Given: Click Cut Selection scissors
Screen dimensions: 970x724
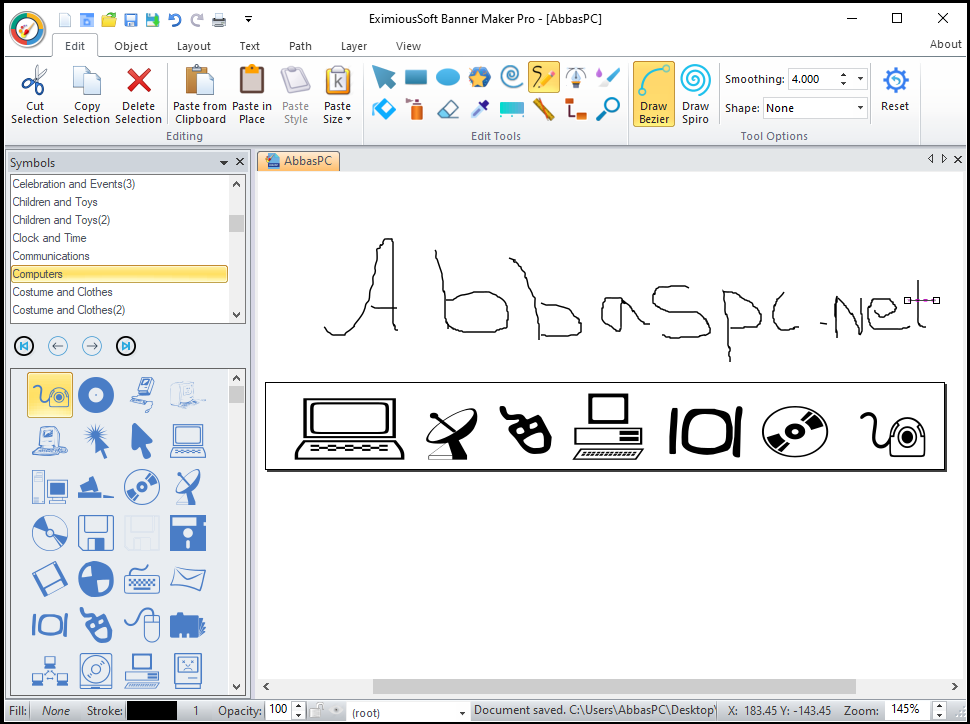Looking at the screenshot, I should [x=35, y=95].
